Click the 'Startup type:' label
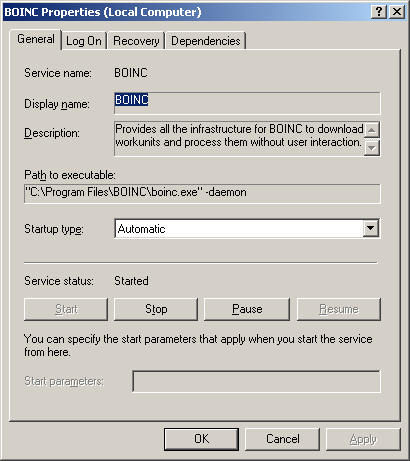 click(x=54, y=229)
